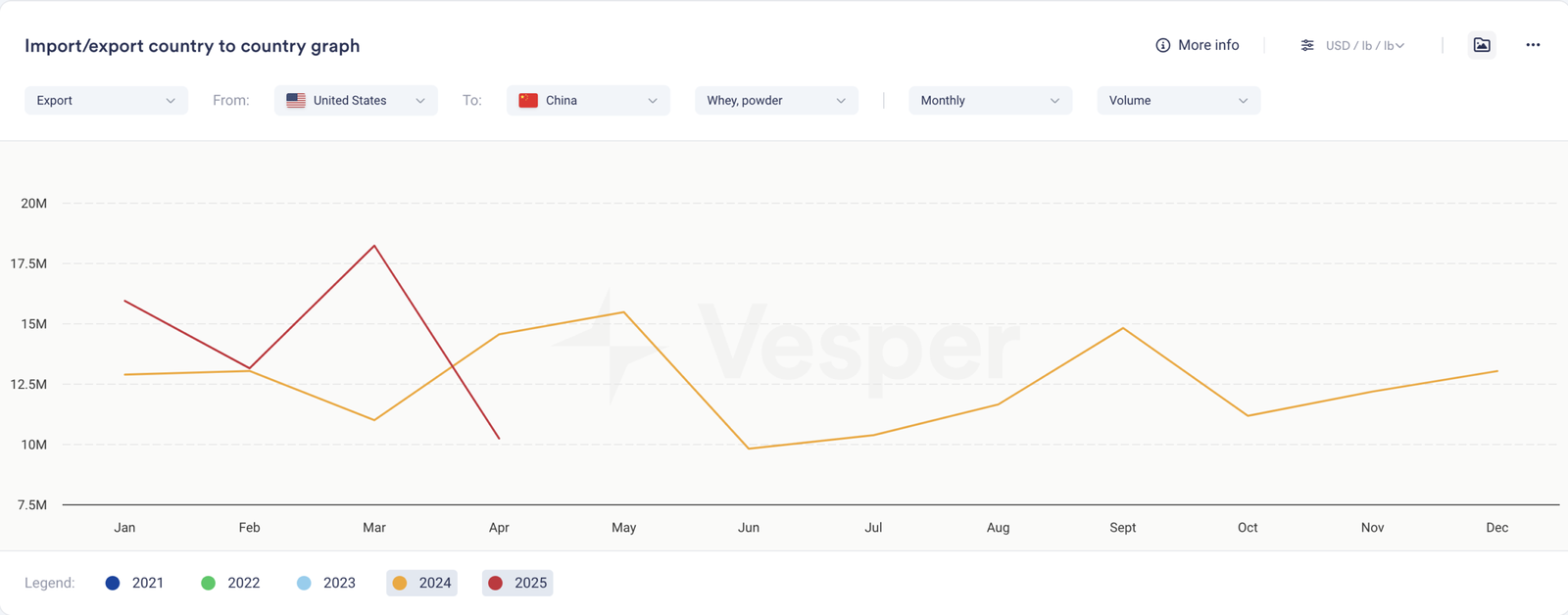Disable the 2024 series in legend
The width and height of the screenshot is (1568, 615).
[422, 583]
